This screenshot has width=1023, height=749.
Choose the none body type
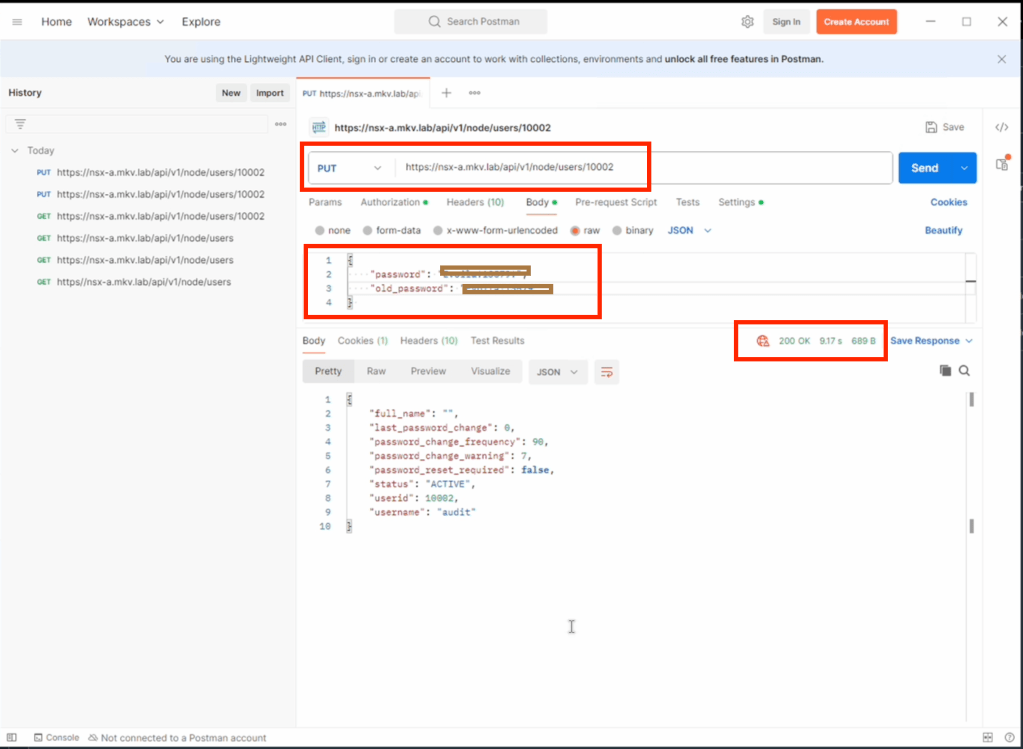(x=320, y=230)
